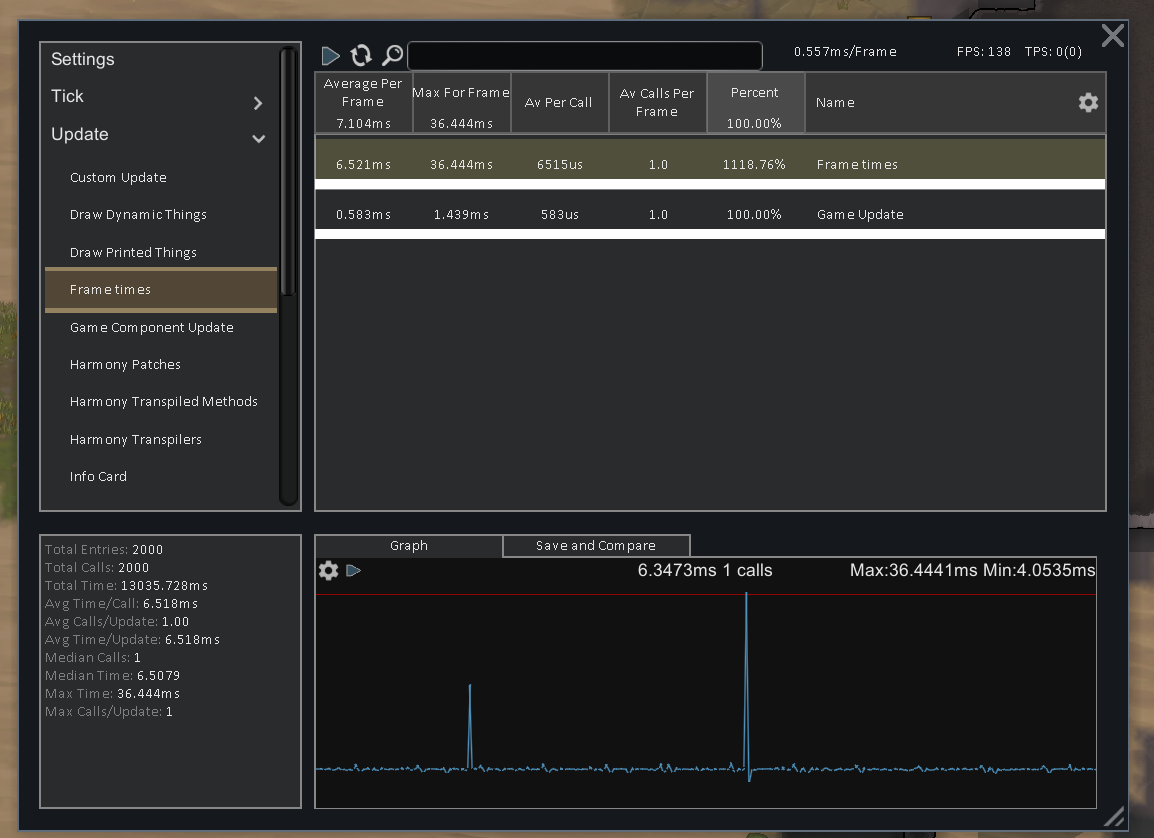This screenshot has height=838, width=1154.
Task: Click the 6515us per-call cell
Action: click(559, 165)
